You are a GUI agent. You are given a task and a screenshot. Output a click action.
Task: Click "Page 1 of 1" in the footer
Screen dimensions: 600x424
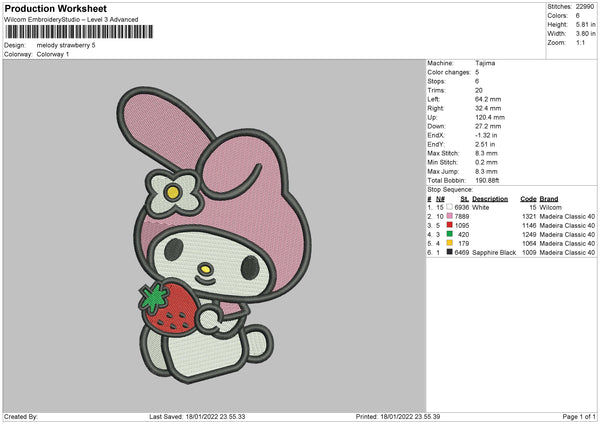[x=579, y=417]
